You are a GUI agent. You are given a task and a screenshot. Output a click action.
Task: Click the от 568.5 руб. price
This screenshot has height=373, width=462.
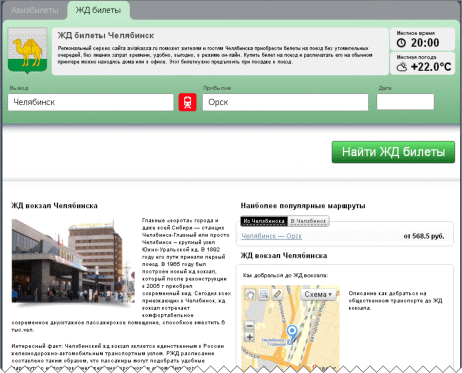(x=424, y=236)
